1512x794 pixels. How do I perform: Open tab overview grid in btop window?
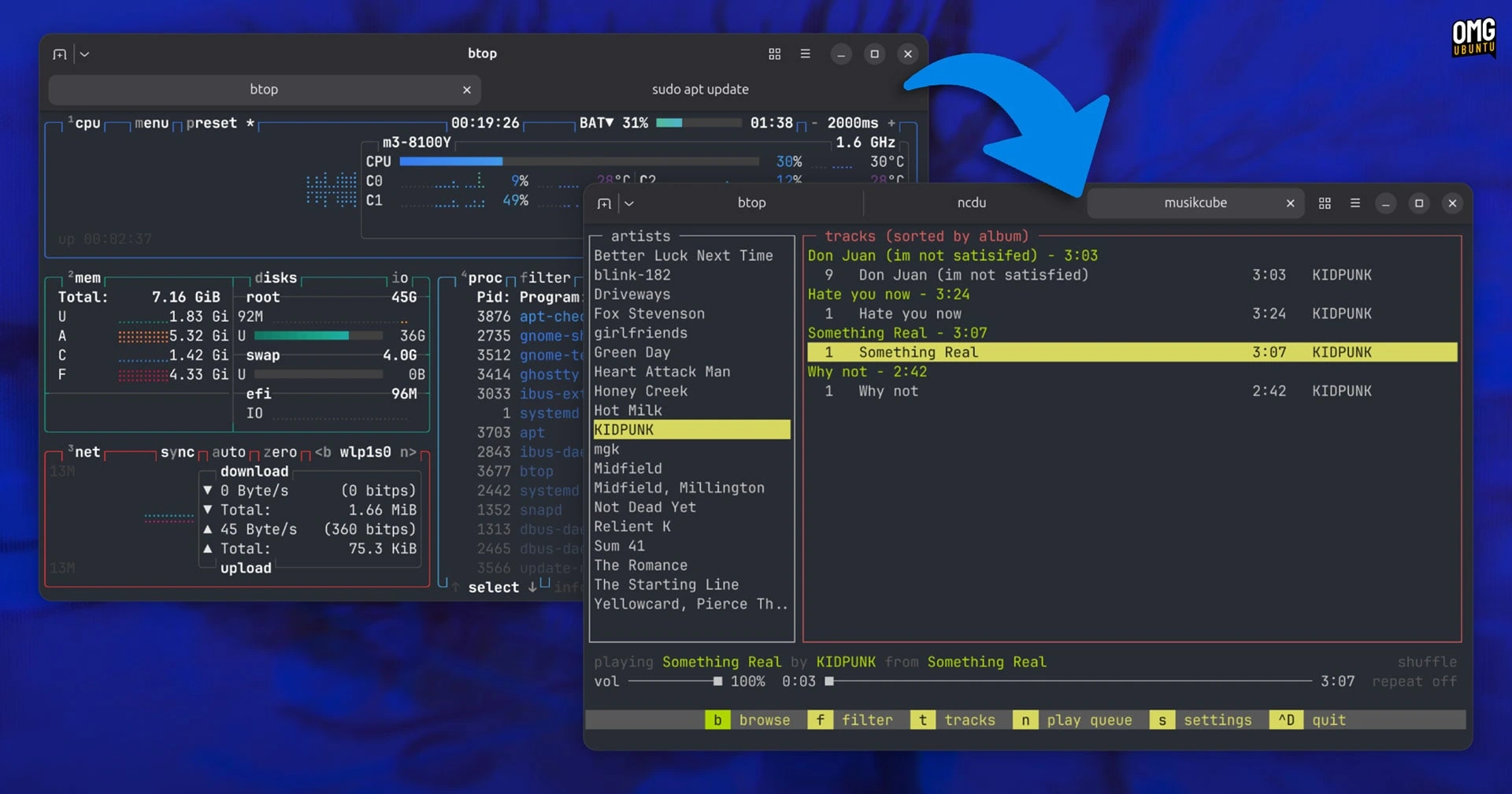pyautogui.click(x=774, y=54)
